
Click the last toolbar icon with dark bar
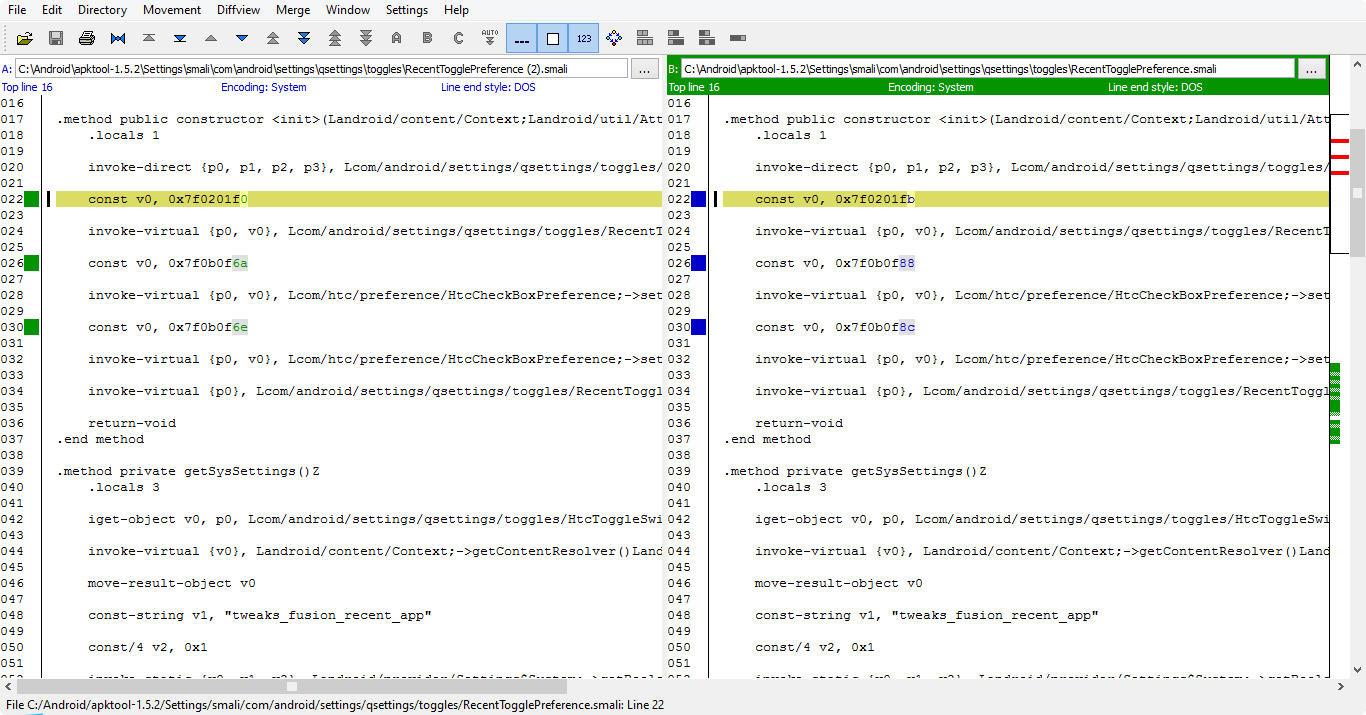pyautogui.click(x=738, y=38)
